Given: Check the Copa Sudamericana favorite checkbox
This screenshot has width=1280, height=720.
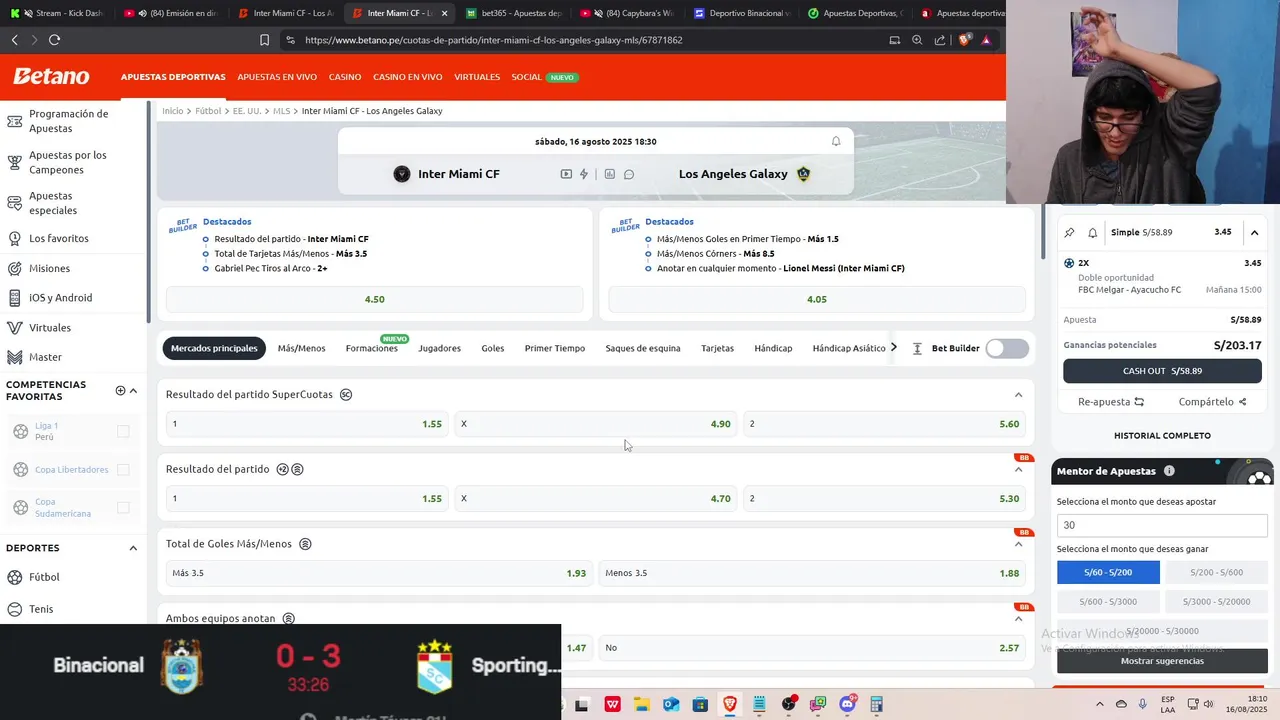Looking at the screenshot, I should pos(123,507).
